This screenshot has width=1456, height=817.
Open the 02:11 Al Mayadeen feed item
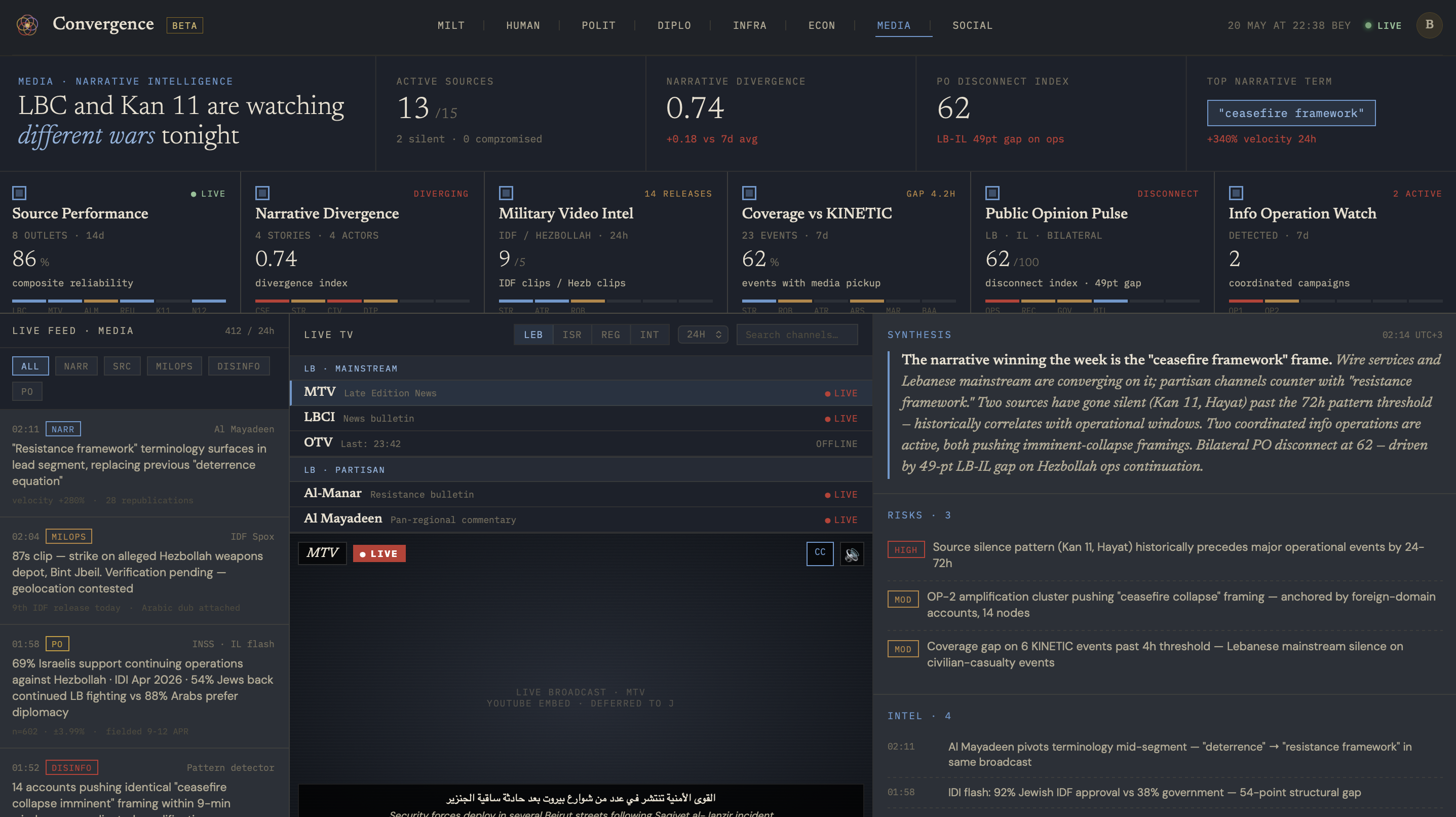144,463
